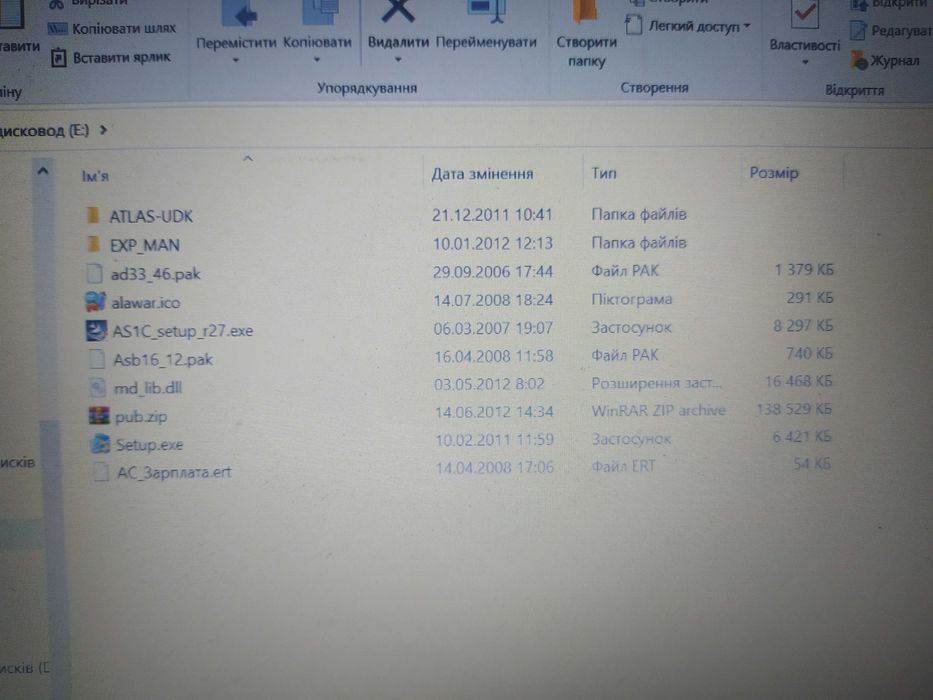Click the date 14.06.2012 14:34
This screenshot has height=700, width=933.
pyautogui.click(x=494, y=411)
